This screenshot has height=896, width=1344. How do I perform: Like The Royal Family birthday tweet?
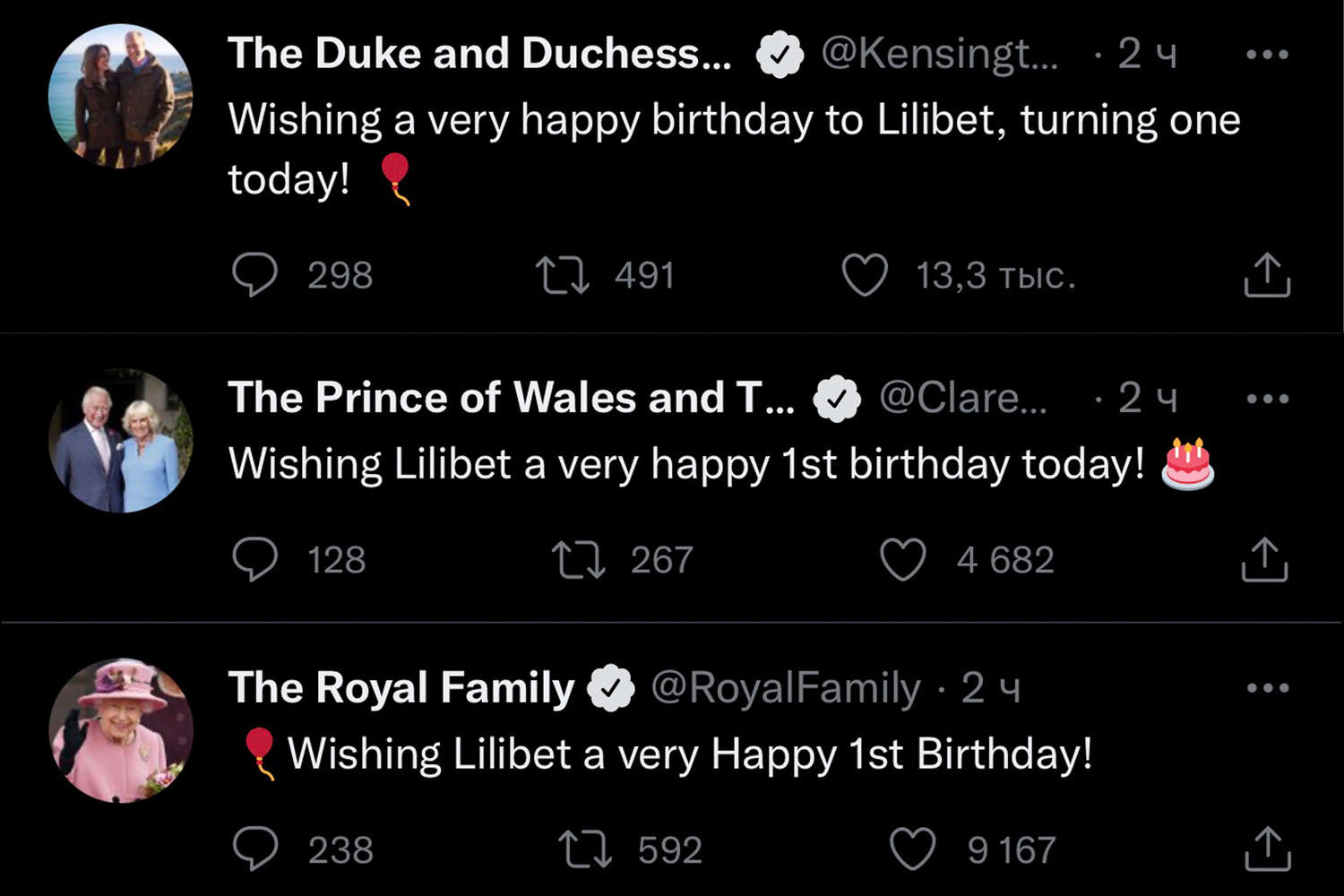[x=912, y=849]
